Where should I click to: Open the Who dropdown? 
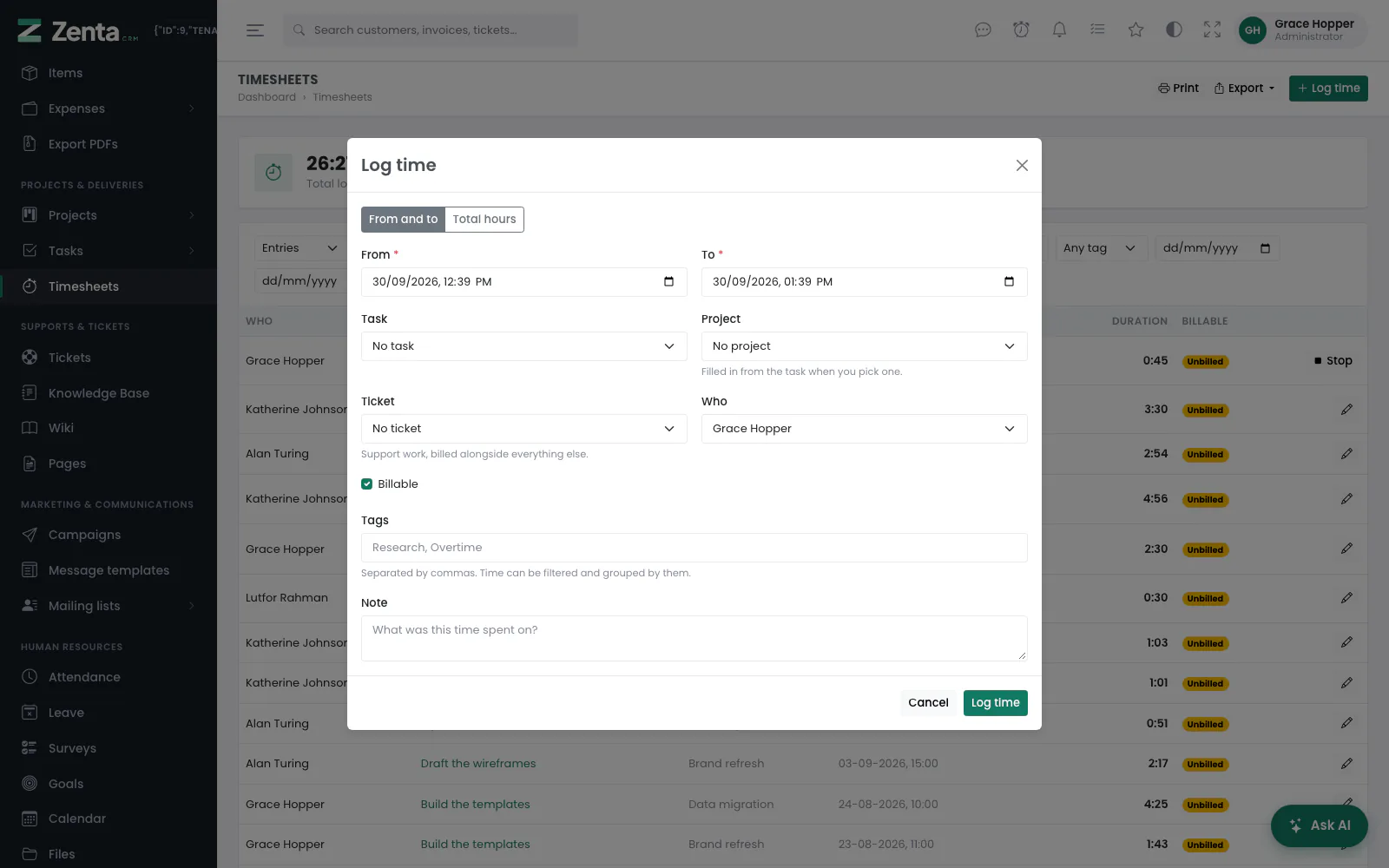pos(865,429)
